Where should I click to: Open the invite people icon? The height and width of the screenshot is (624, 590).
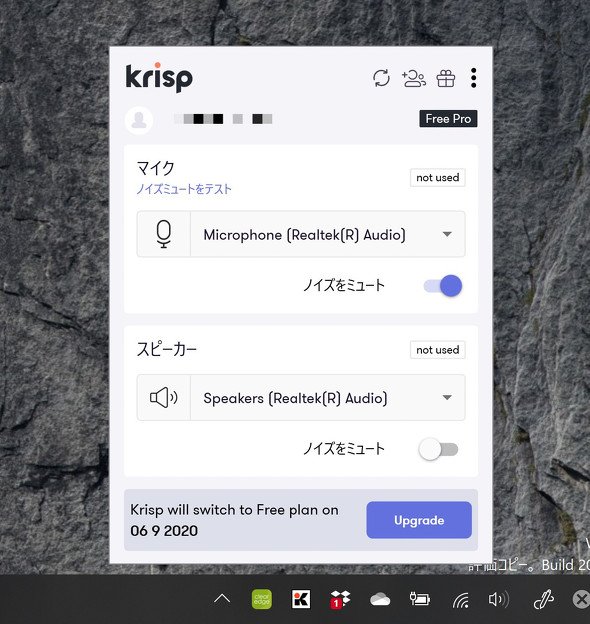(413, 78)
